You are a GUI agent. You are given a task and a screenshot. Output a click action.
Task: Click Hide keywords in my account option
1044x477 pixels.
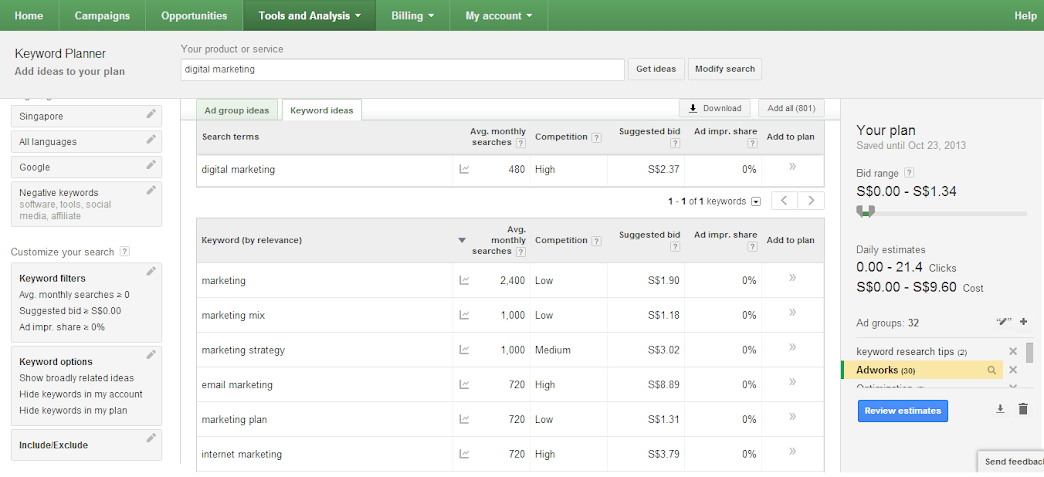pyautogui.click(x=81, y=394)
